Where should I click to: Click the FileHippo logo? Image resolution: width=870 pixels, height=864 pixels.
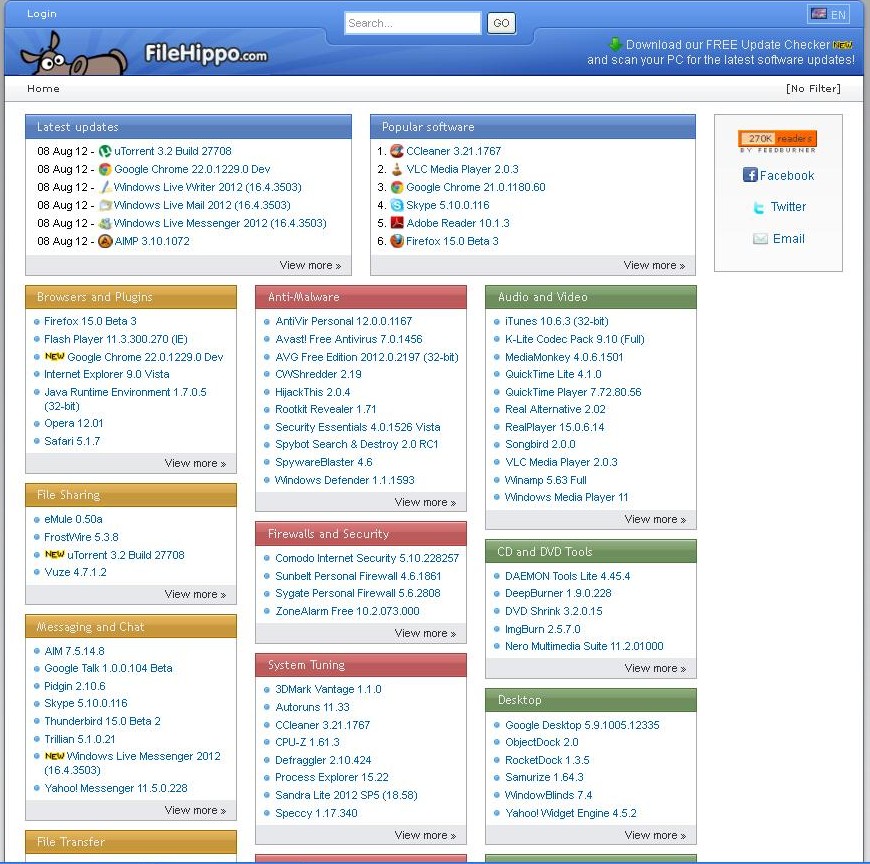(x=145, y=53)
